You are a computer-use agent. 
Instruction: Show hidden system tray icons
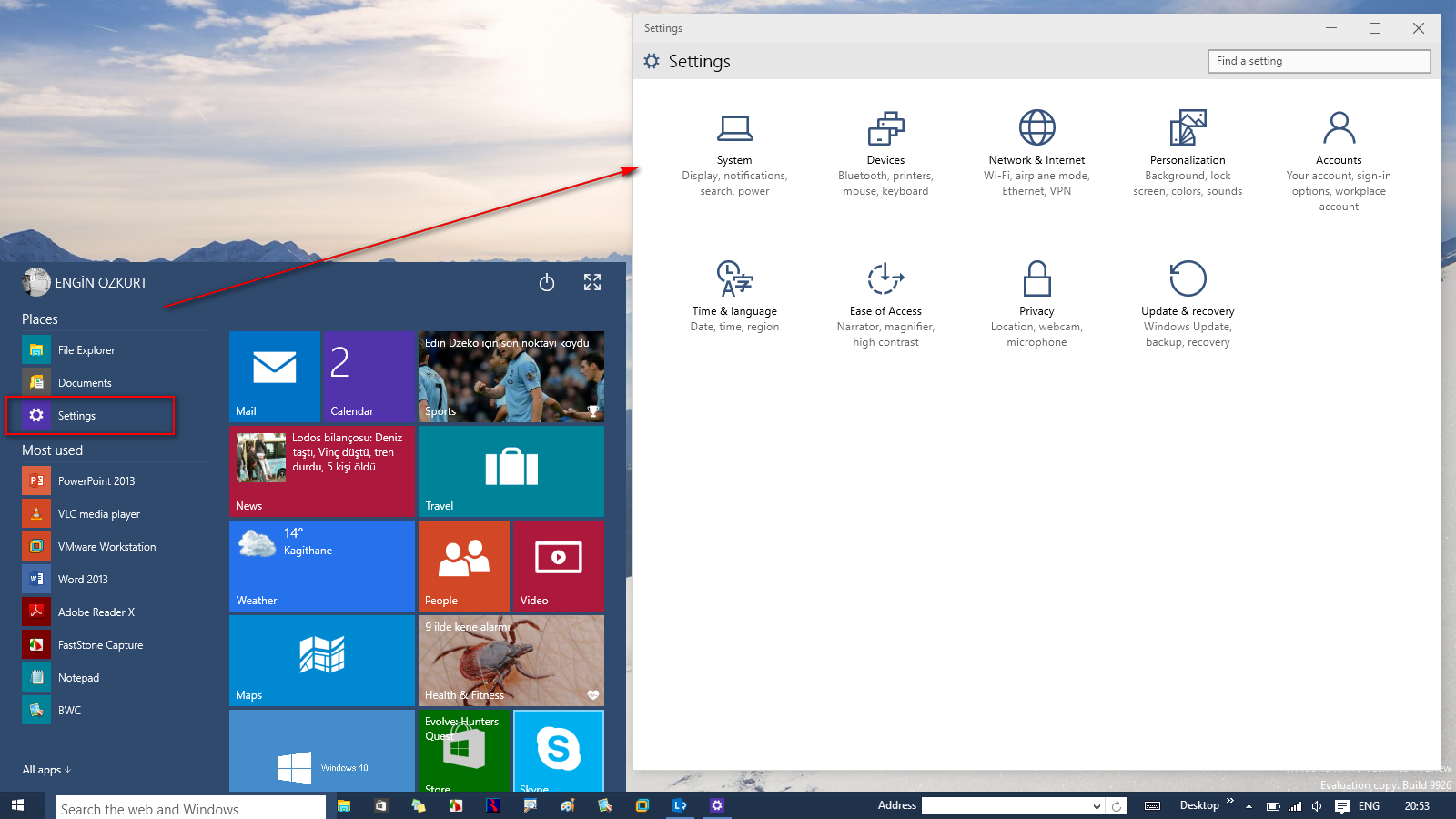coord(1249,806)
